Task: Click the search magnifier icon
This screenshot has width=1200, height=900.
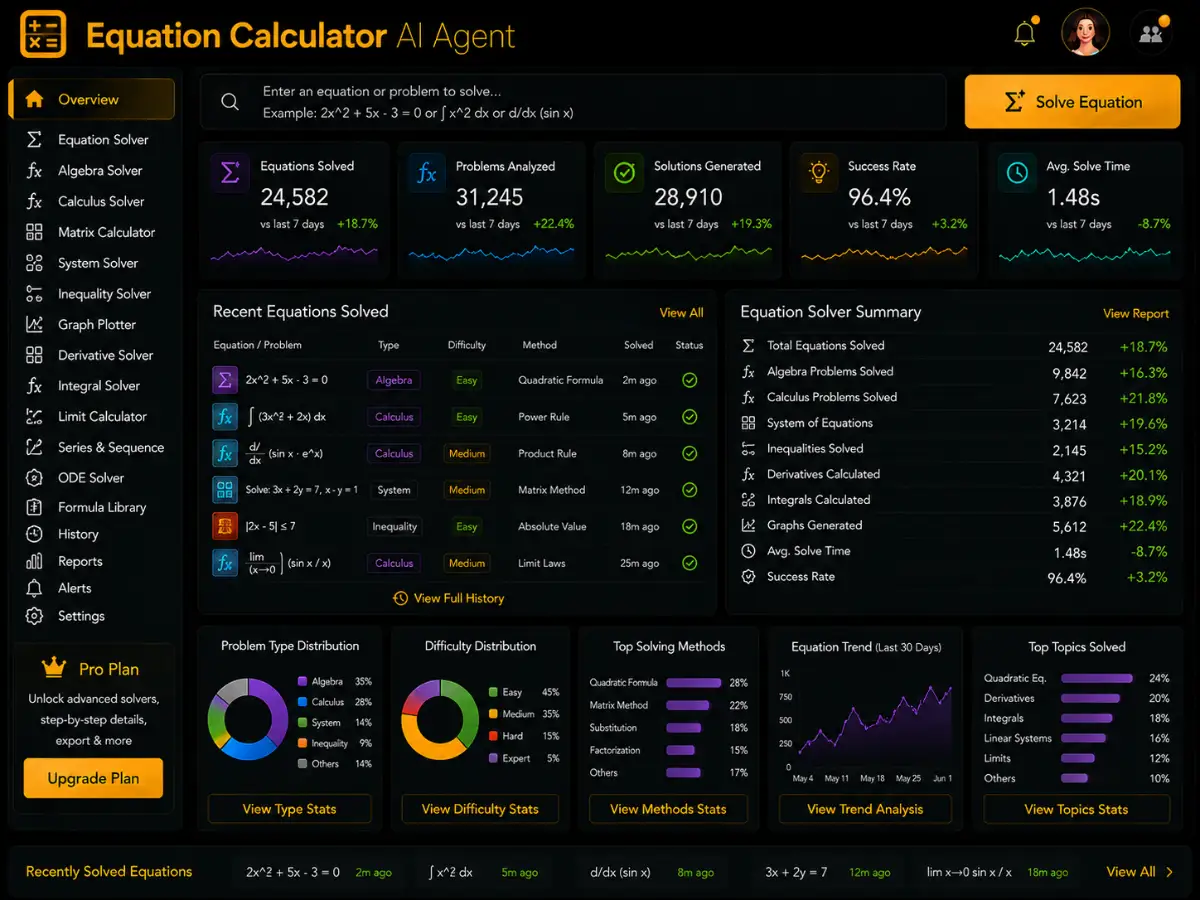Action: pos(230,102)
